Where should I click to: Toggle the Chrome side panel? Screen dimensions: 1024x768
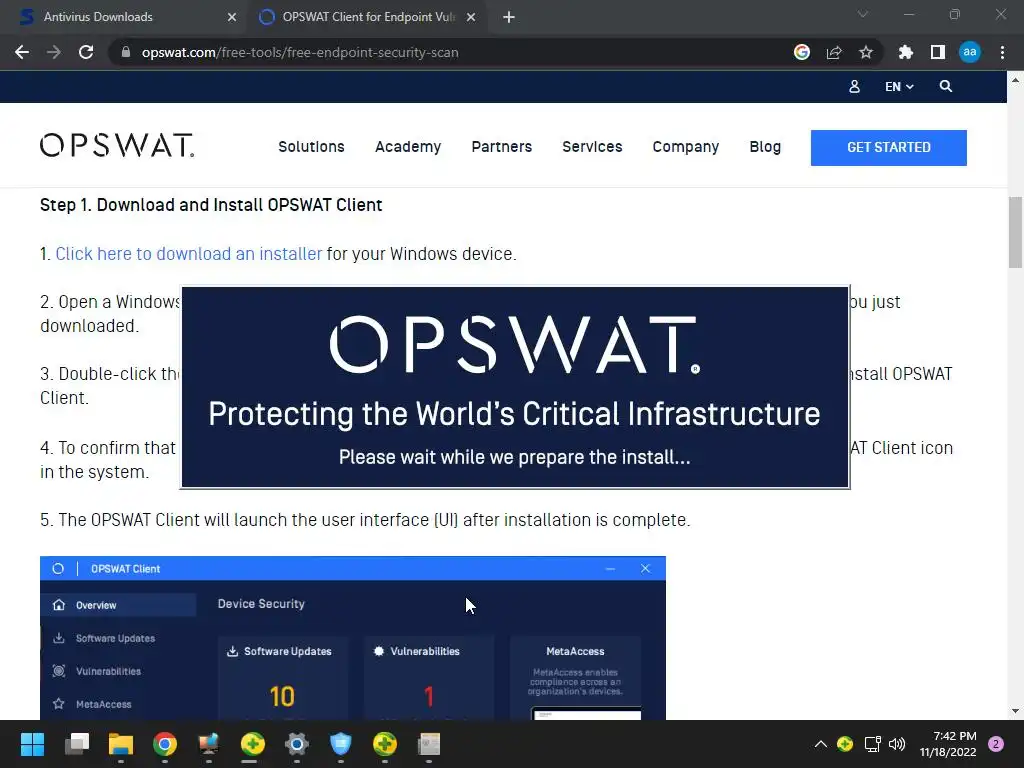point(938,52)
